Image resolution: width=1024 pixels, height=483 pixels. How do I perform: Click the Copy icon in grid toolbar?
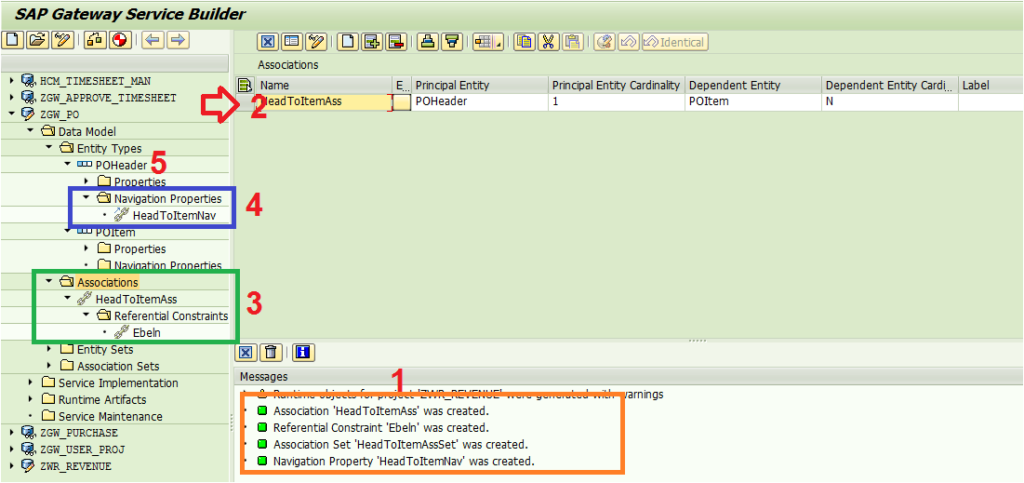524,42
